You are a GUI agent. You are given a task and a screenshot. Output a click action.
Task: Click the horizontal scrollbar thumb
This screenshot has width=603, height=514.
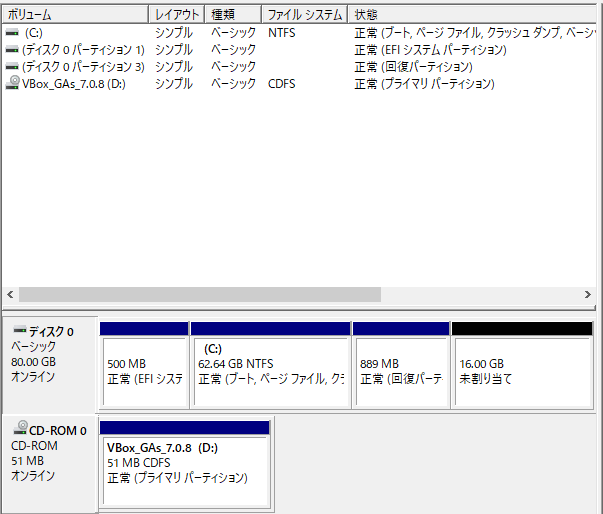coord(200,294)
